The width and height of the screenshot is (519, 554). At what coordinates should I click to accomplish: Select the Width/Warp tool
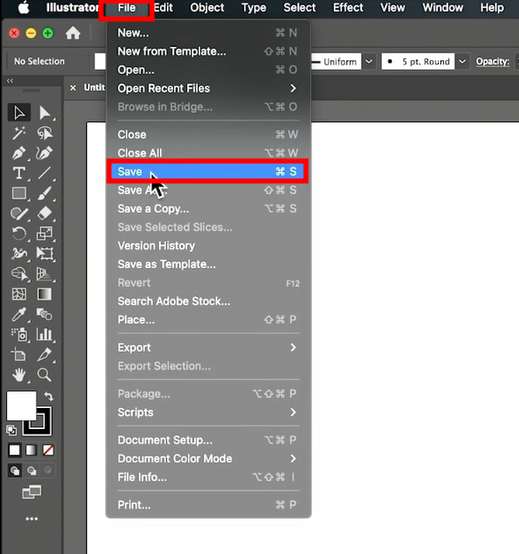[x=19, y=254]
